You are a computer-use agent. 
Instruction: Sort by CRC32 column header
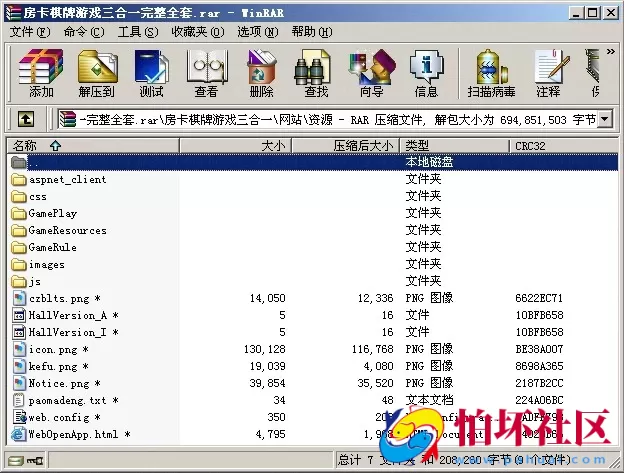coord(564,146)
